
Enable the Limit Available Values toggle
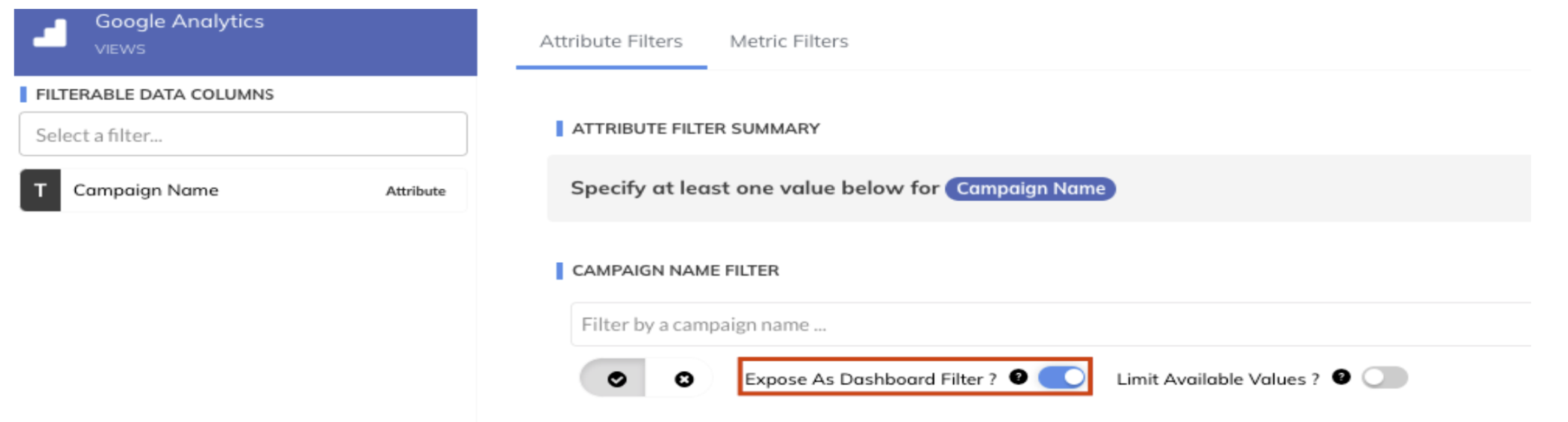coord(1385,377)
